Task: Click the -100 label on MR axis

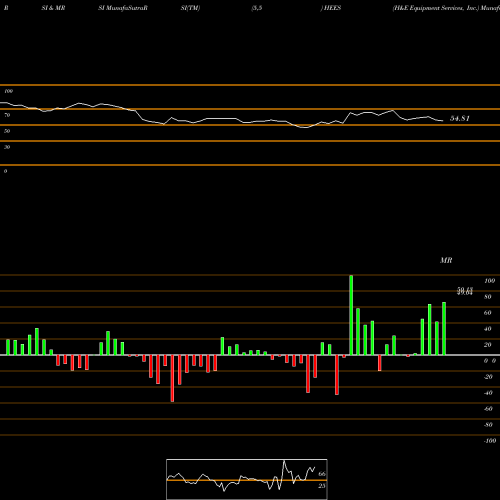Action: pyautogui.click(x=490, y=441)
